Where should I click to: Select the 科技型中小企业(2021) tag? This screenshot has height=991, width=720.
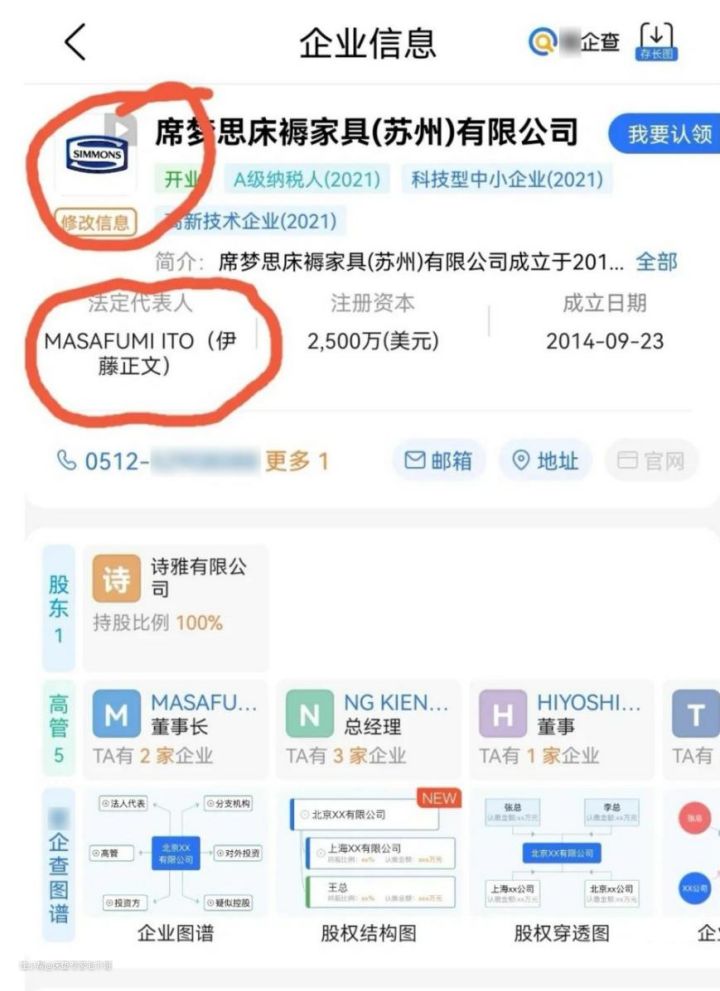click(x=507, y=179)
